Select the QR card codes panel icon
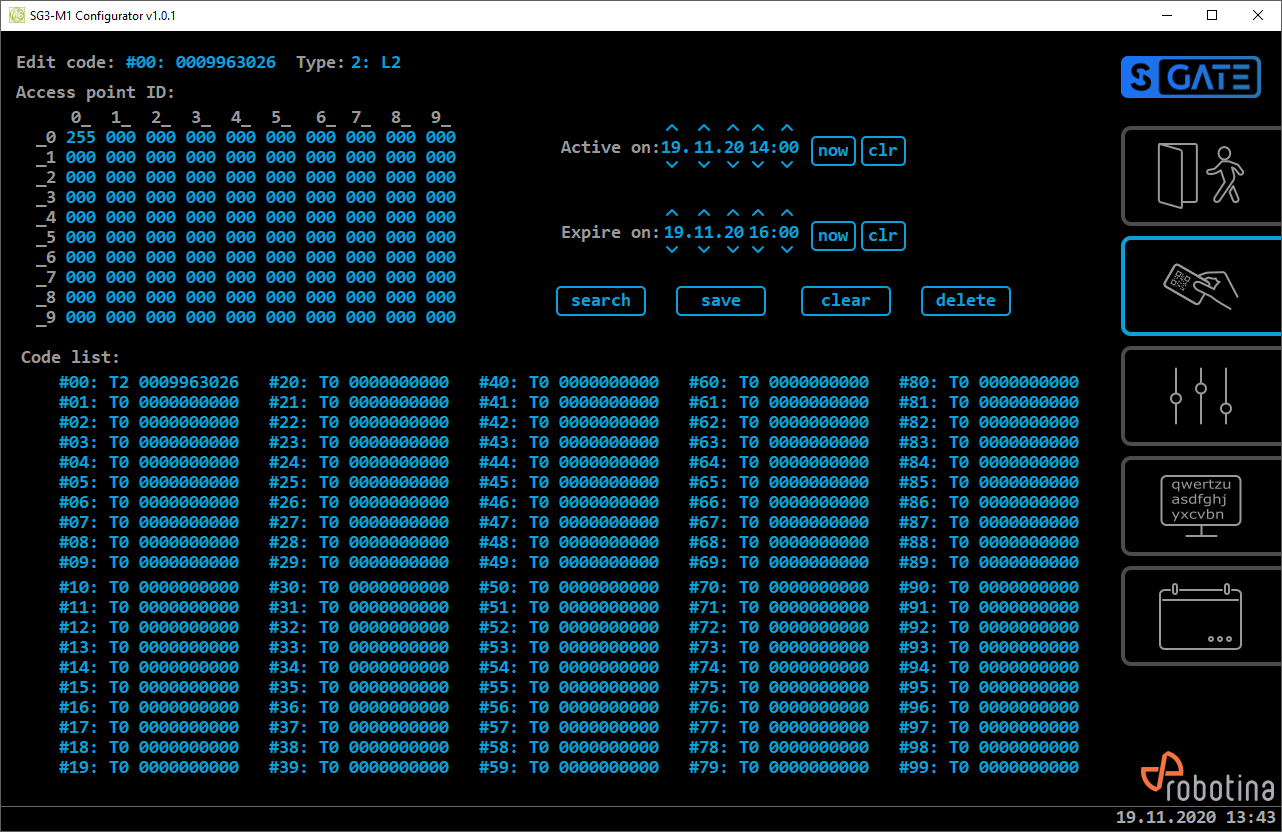 (x=1200, y=286)
